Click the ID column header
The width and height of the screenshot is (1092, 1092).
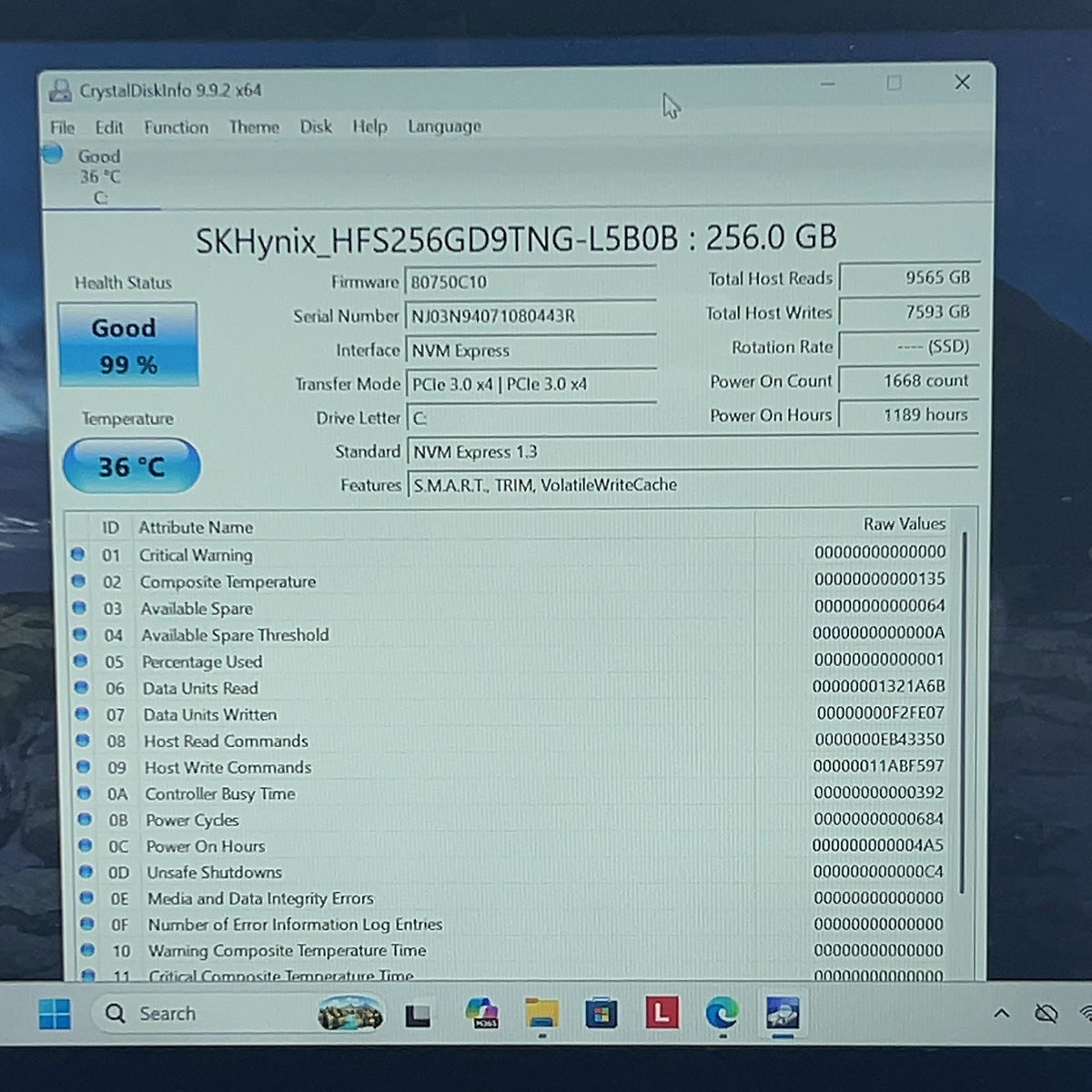coord(110,527)
